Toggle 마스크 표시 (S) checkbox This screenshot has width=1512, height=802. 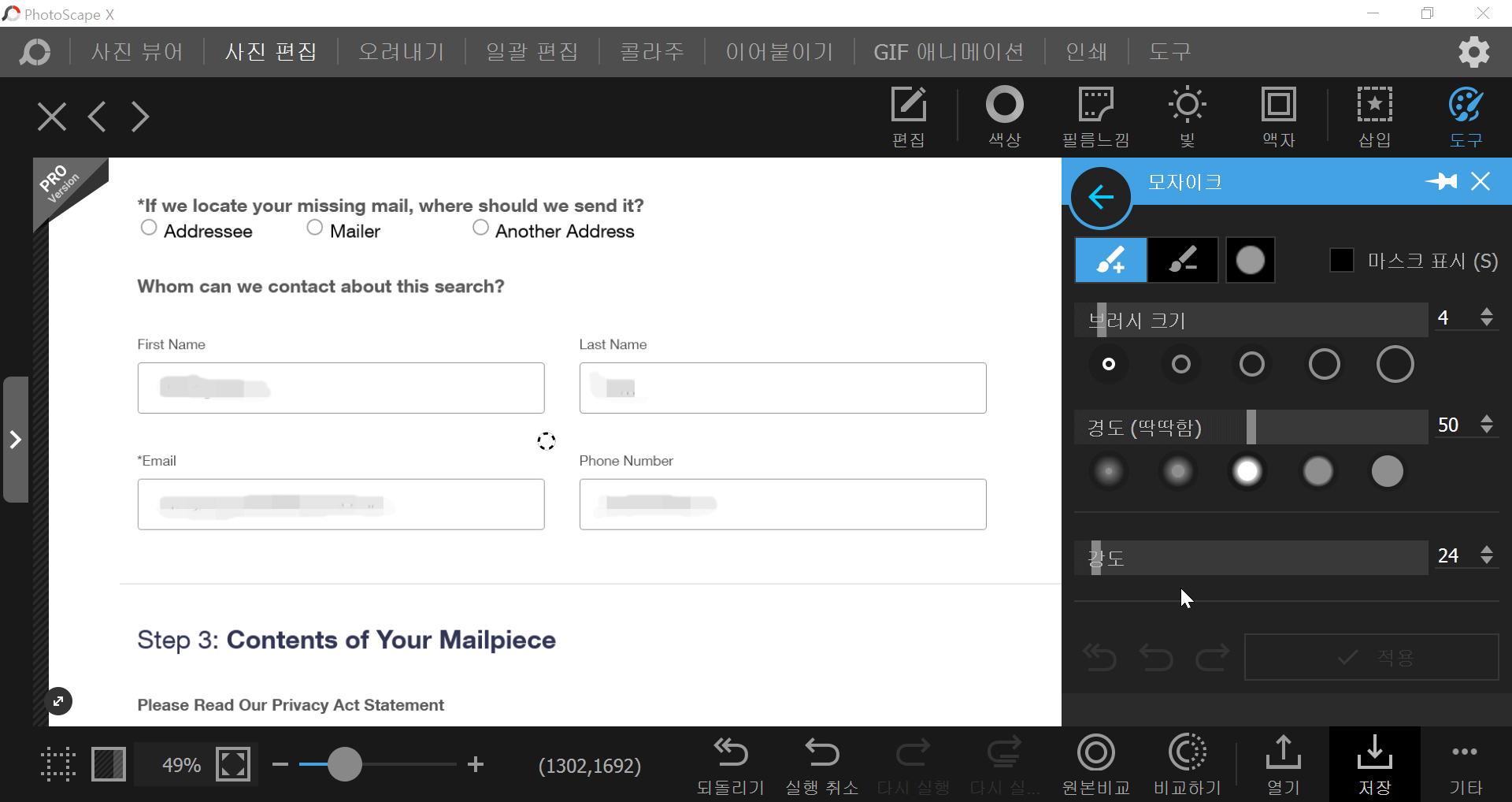coord(1341,260)
